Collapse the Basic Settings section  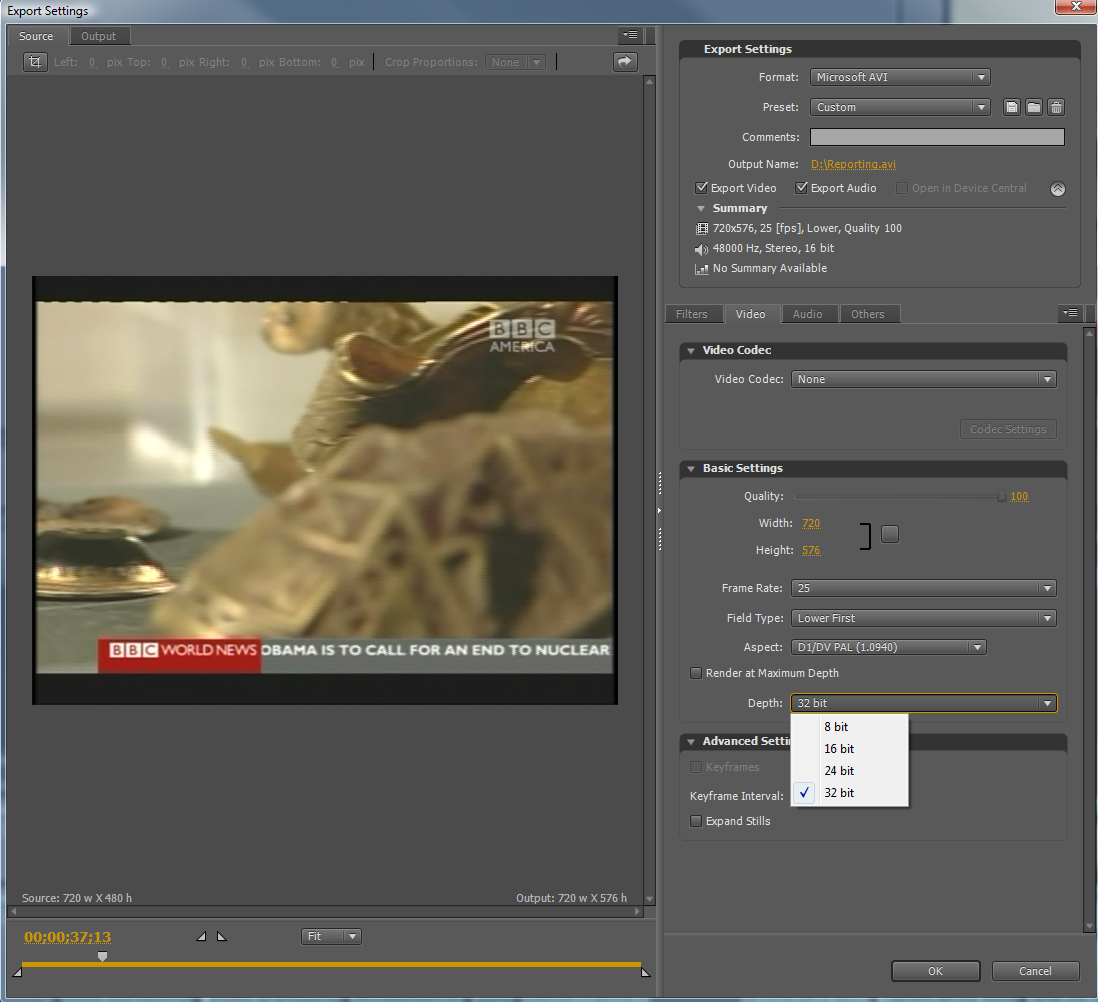point(691,469)
